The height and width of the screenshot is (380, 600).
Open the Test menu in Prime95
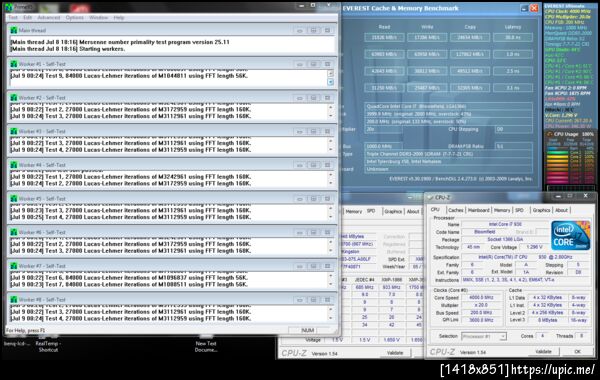pos(13,18)
